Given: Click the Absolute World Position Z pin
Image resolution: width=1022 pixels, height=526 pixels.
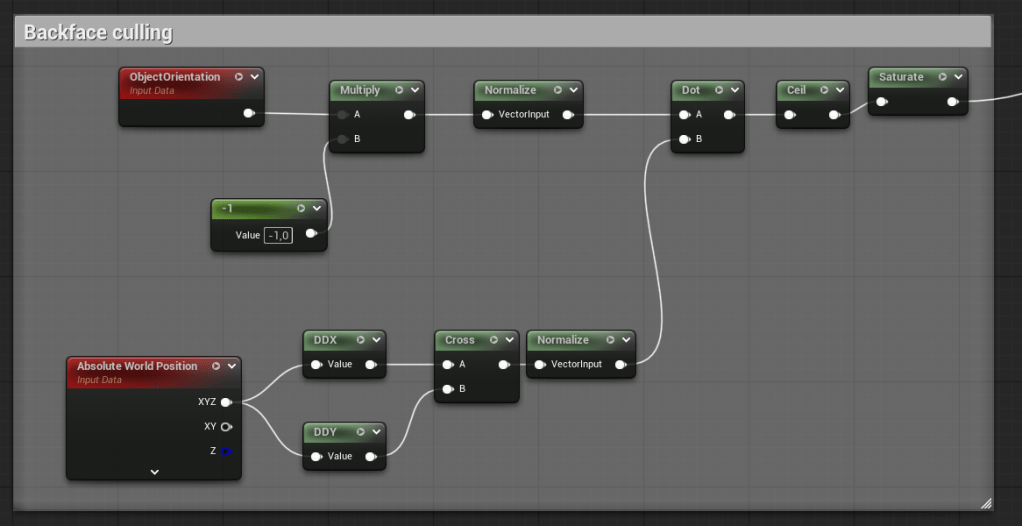Looking at the screenshot, I should pyautogui.click(x=226, y=451).
